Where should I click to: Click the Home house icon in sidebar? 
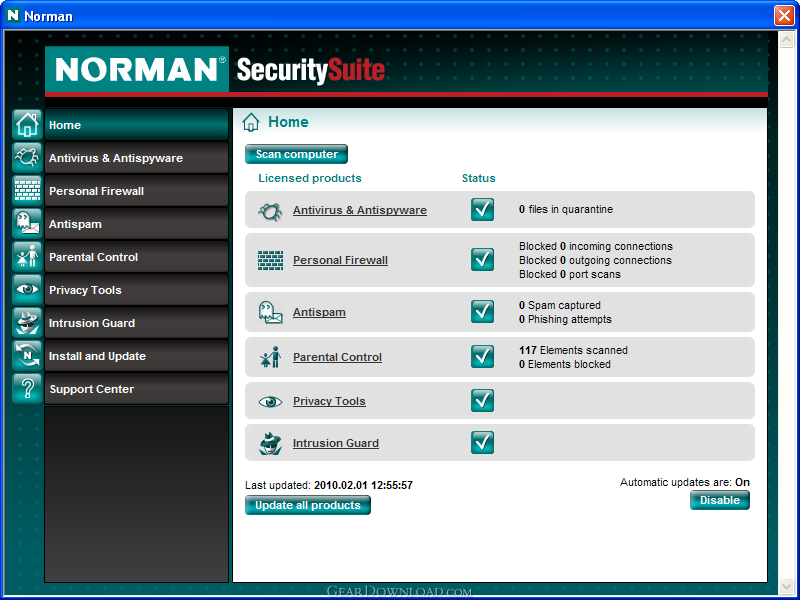(x=27, y=124)
